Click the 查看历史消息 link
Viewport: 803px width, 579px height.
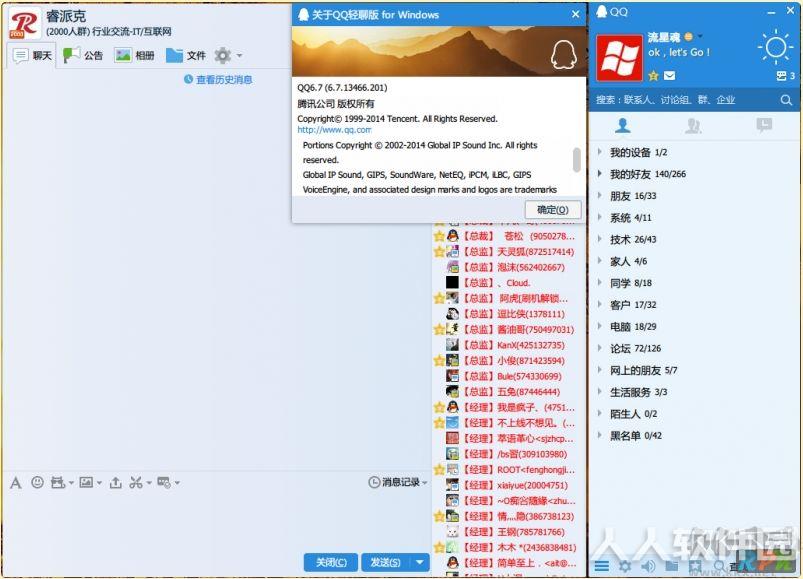click(x=224, y=79)
